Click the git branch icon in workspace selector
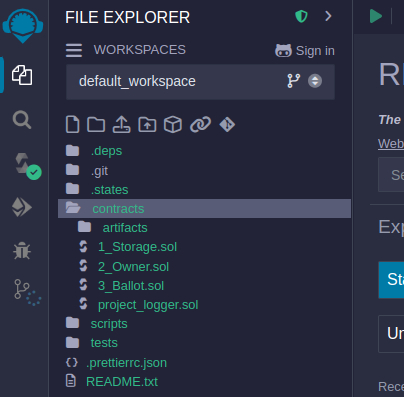Viewport: 404px width, 397px height. click(x=294, y=81)
